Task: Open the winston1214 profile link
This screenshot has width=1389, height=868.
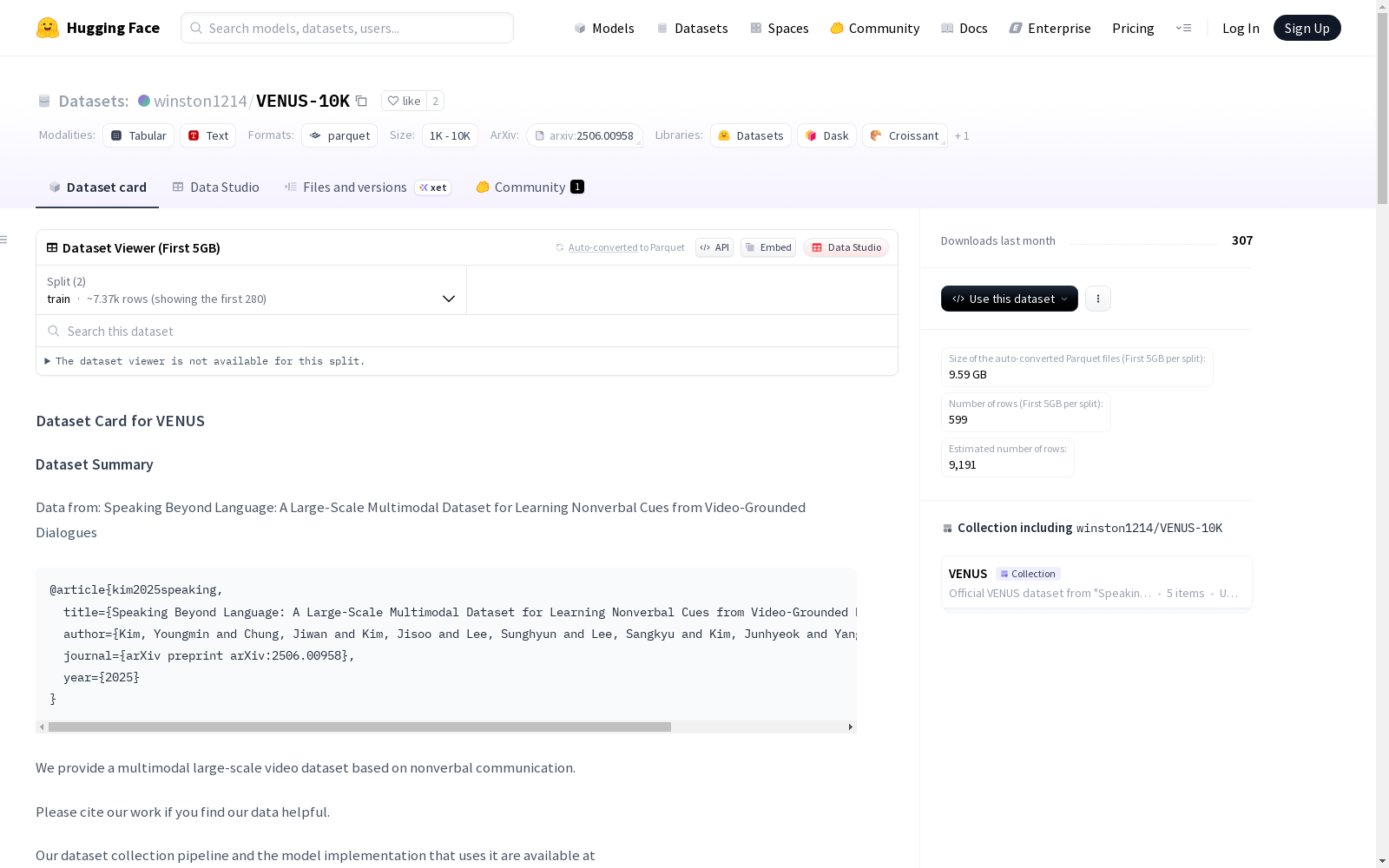Action: [x=201, y=101]
